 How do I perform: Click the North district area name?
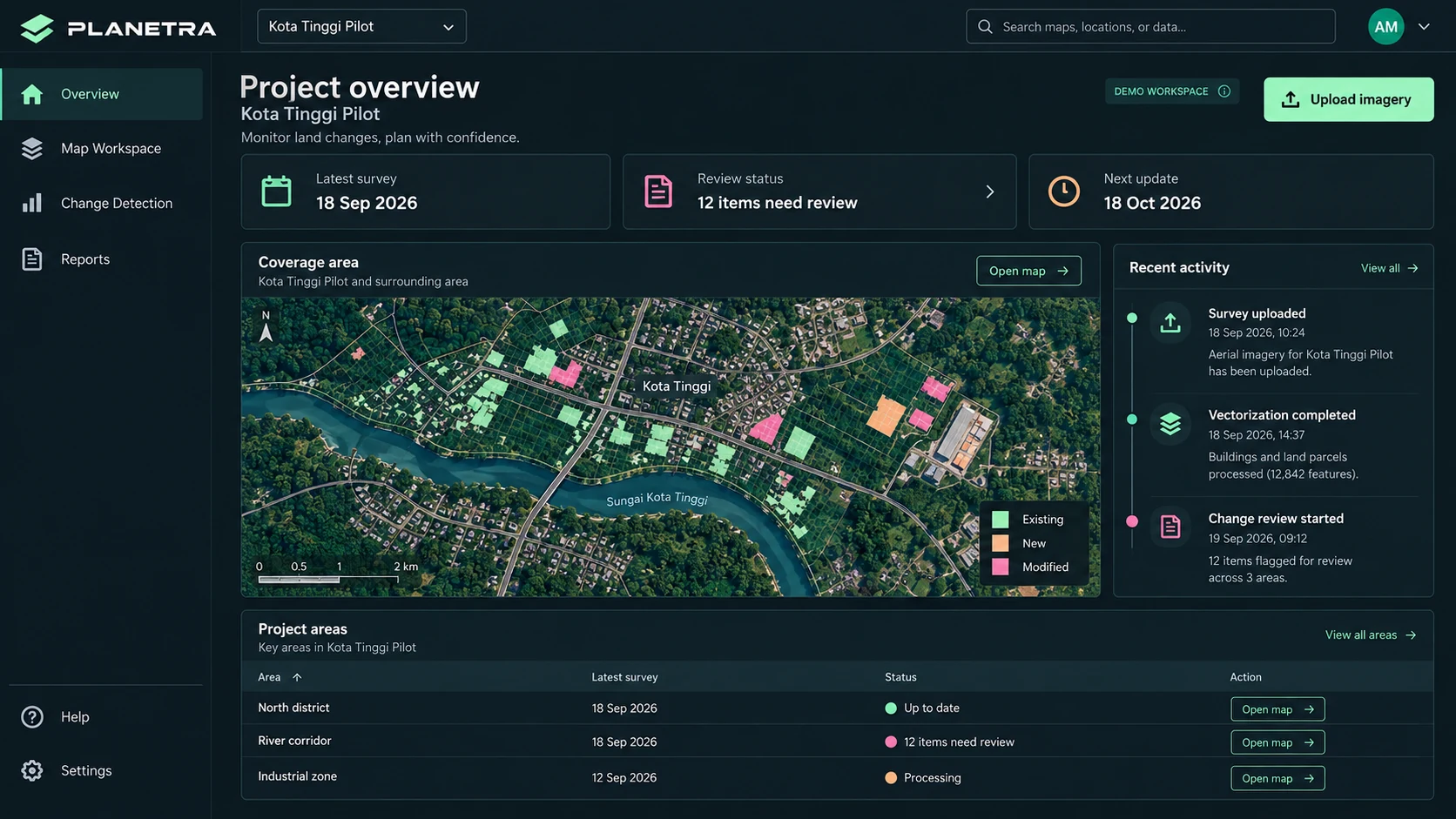click(293, 708)
